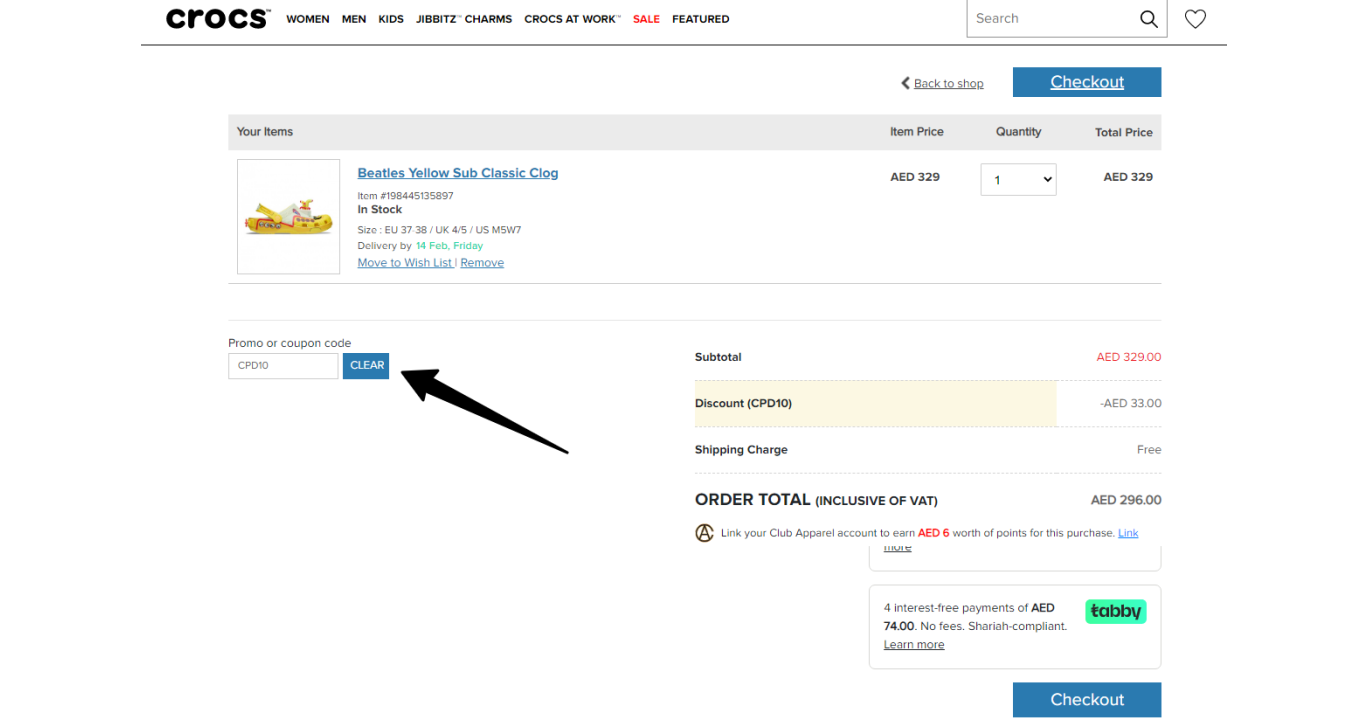
Task: Click the size EU 37-38 text
Action: (439, 230)
